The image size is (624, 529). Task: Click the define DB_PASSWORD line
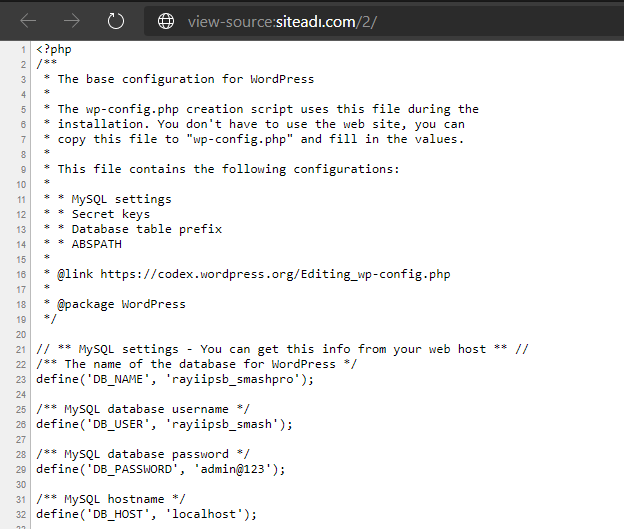point(160,469)
